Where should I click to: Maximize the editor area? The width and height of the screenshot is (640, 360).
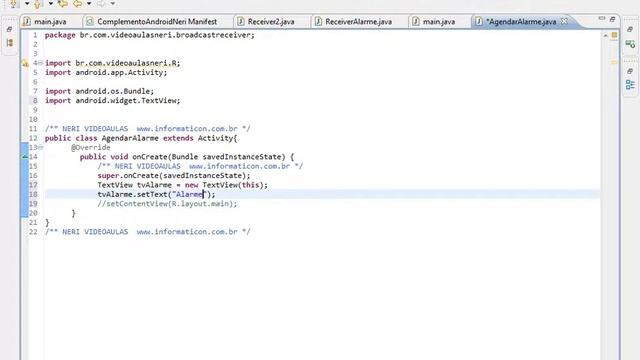coord(612,19)
